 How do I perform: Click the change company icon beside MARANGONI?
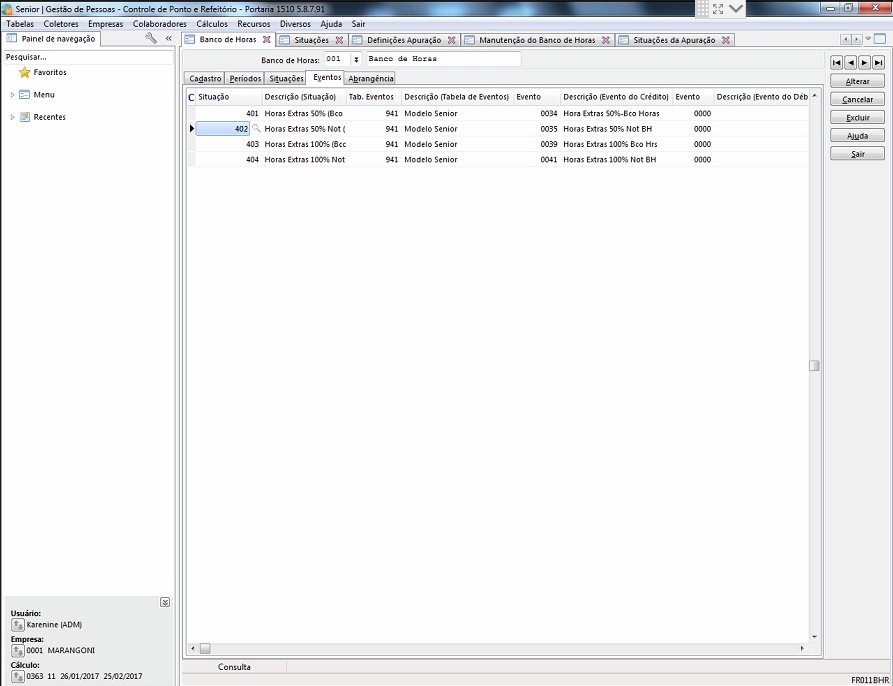click(18, 651)
